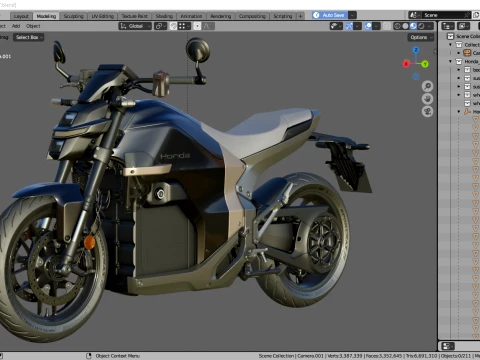
Task: Go to the Shading workspace tab
Action: [x=164, y=16]
